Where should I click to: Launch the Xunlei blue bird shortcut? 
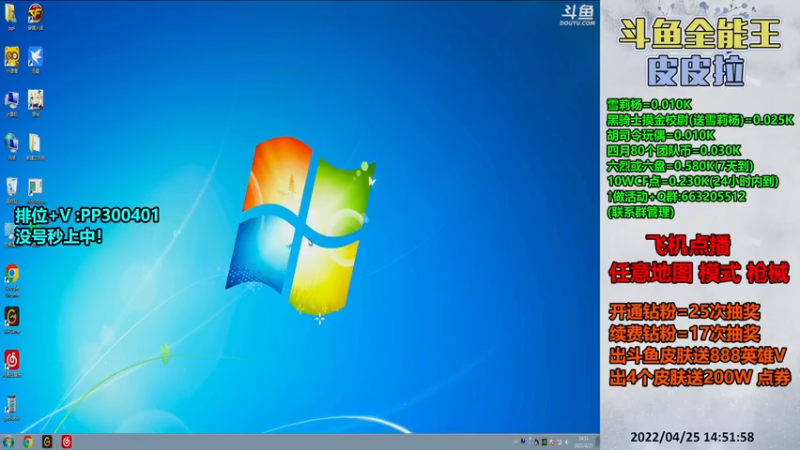pyautogui.click(x=35, y=60)
